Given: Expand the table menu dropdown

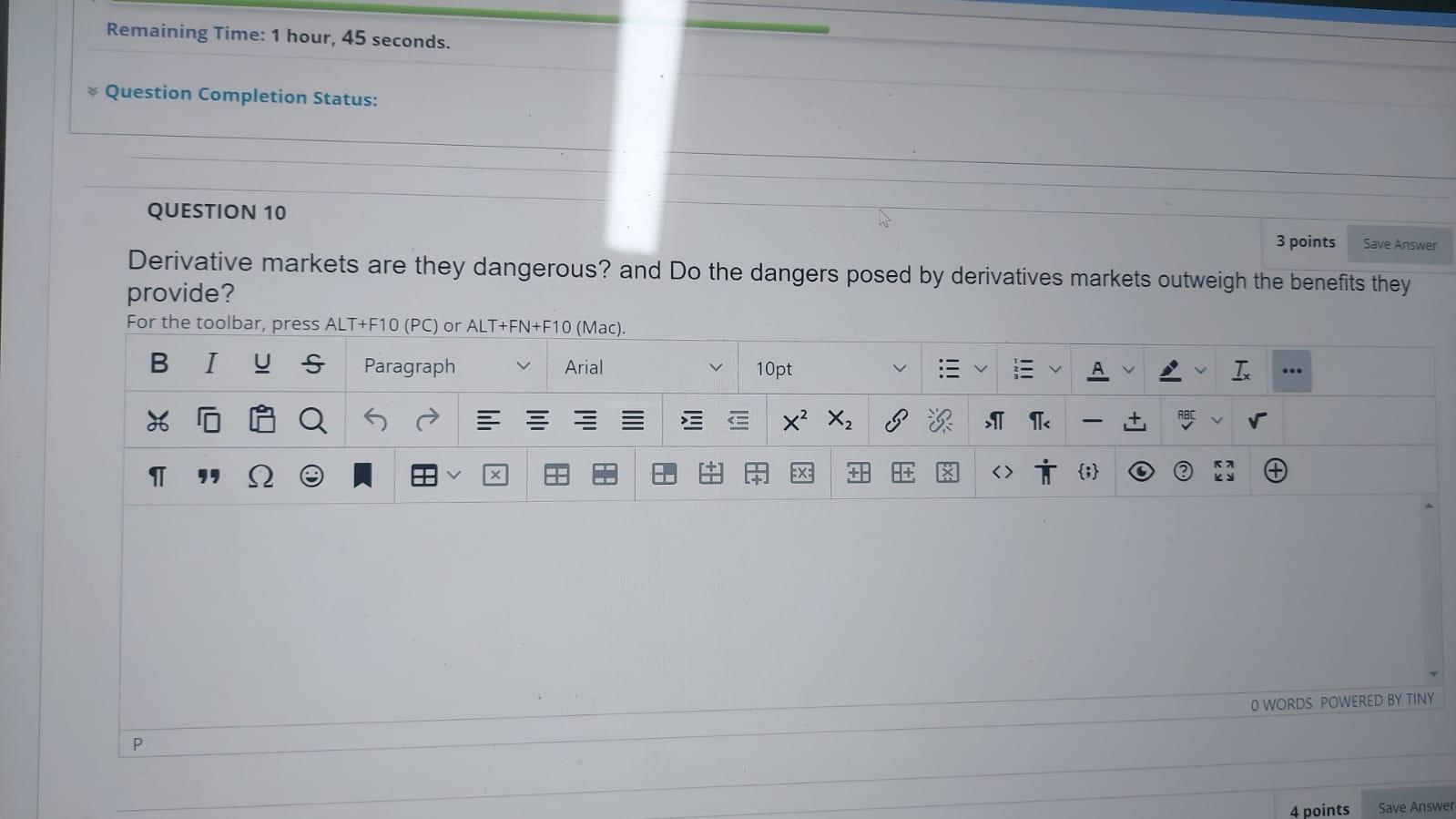Looking at the screenshot, I should [454, 475].
